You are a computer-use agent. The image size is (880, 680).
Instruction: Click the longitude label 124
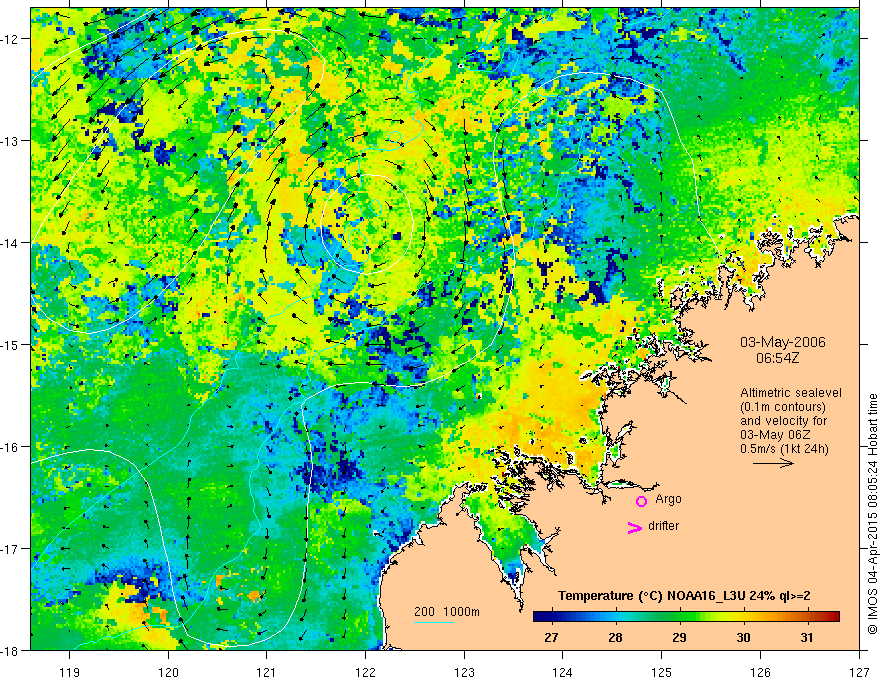563,672
